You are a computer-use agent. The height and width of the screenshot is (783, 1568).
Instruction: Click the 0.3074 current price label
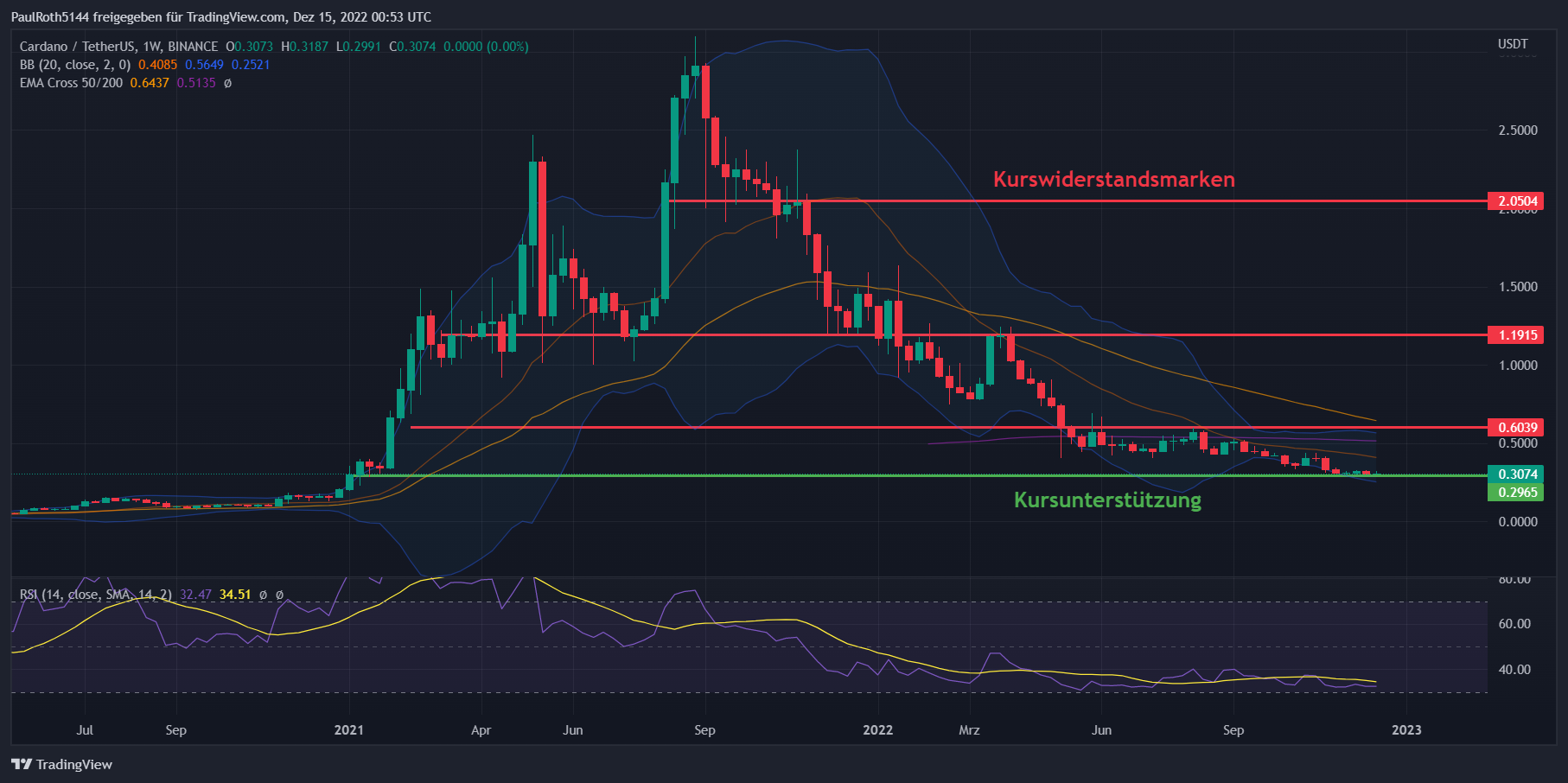[1515, 474]
